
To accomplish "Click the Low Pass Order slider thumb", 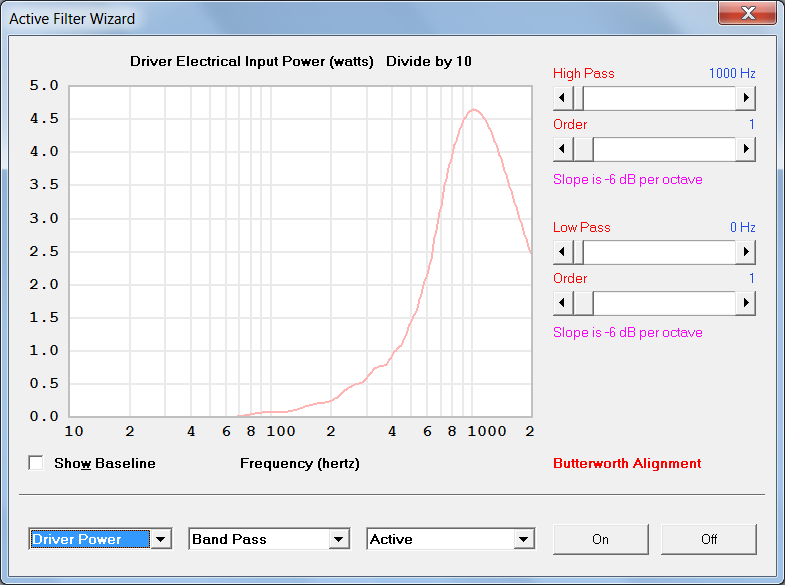I will (583, 303).
